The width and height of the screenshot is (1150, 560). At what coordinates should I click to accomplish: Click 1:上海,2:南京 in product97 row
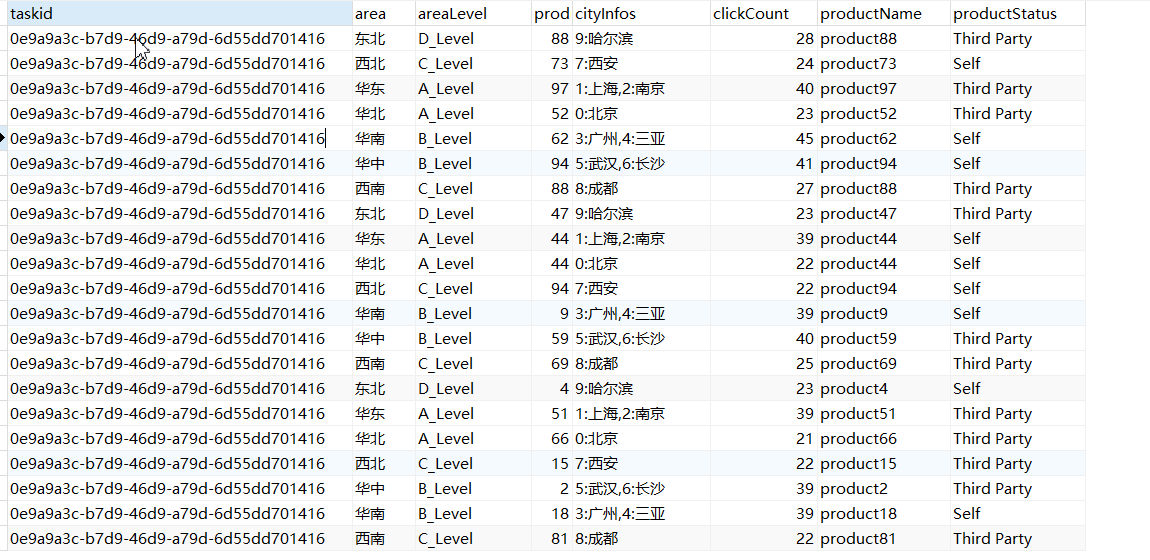click(641, 89)
